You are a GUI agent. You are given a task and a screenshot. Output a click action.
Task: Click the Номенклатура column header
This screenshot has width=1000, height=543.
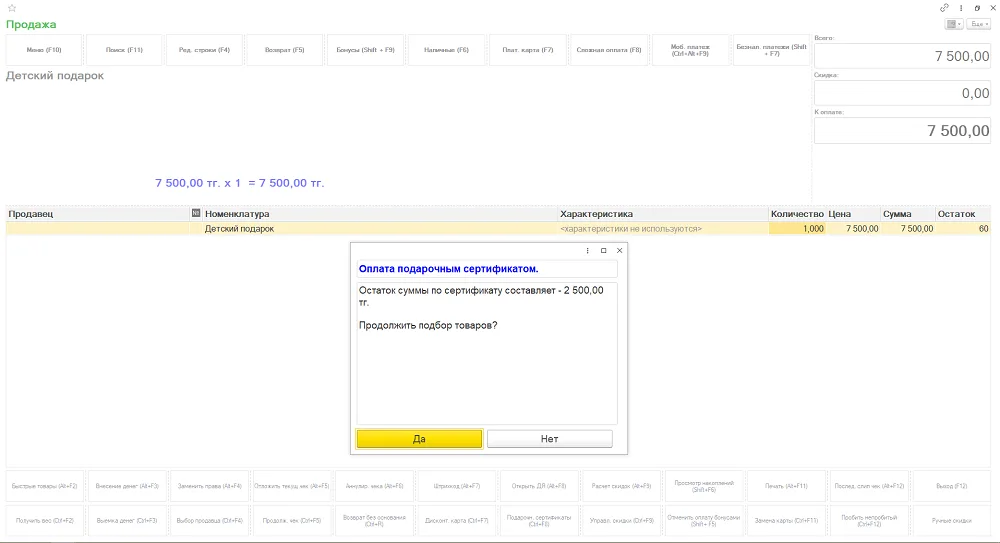379,214
